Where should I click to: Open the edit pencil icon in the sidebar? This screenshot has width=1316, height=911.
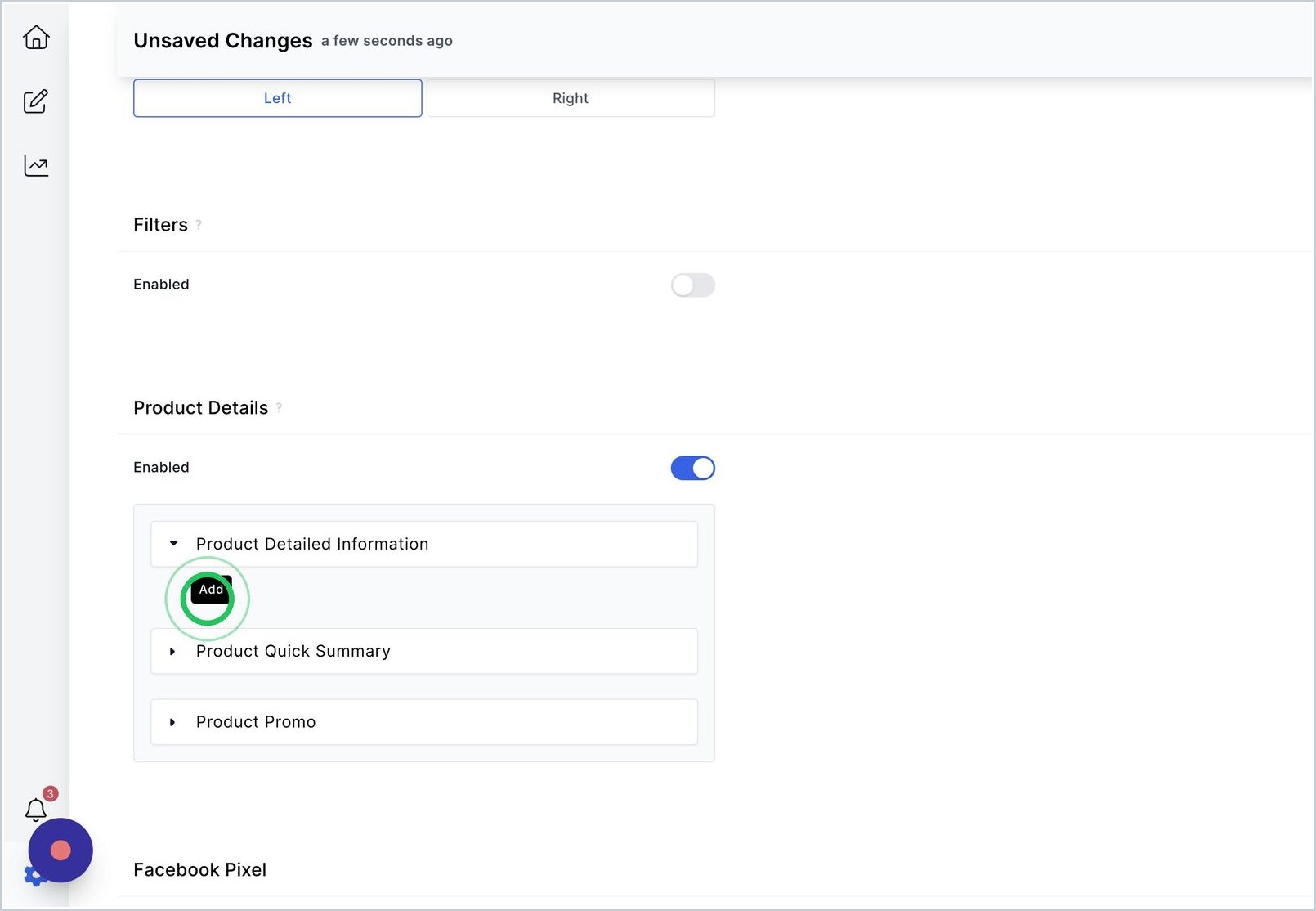(36, 101)
